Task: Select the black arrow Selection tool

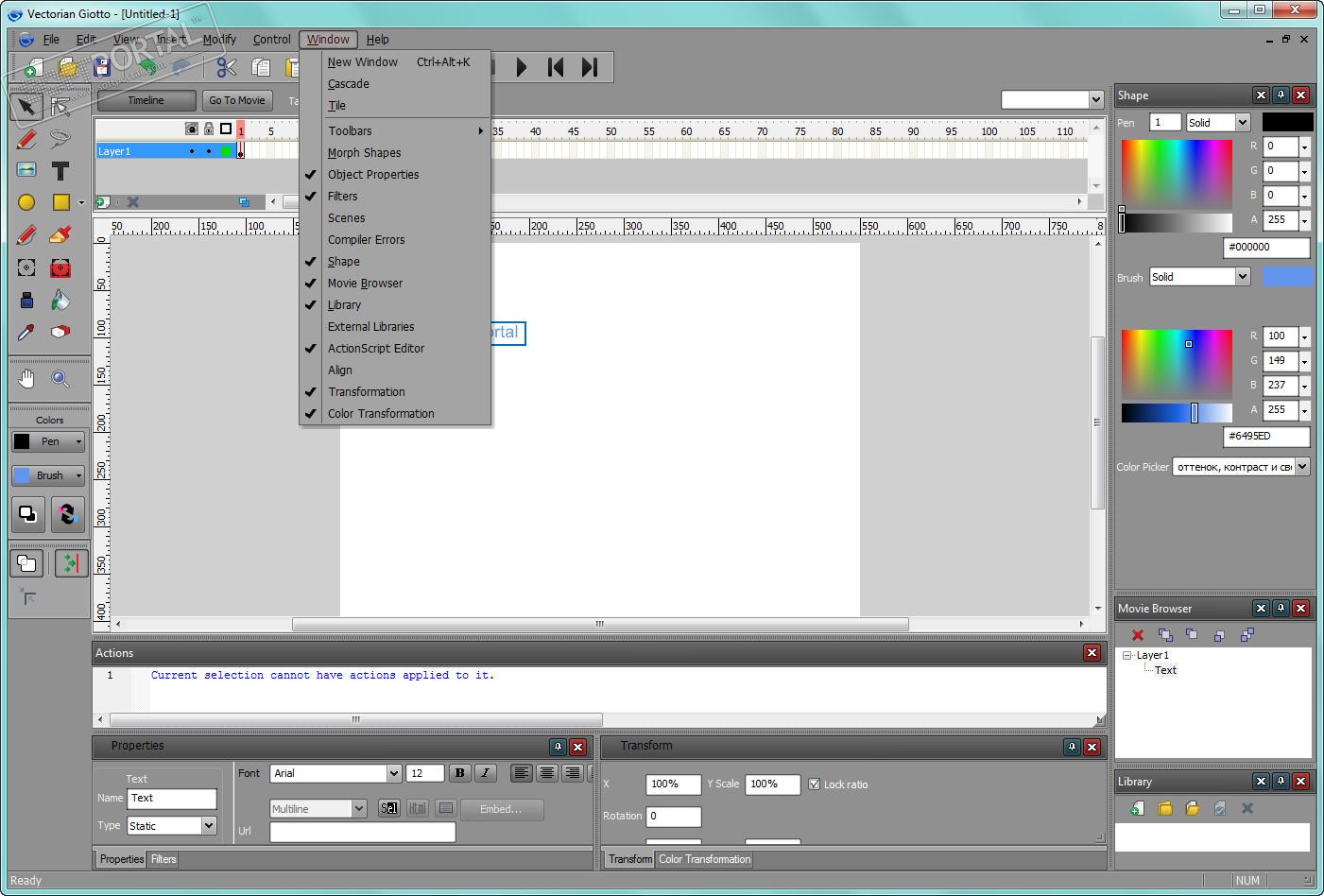Action: 26,106
